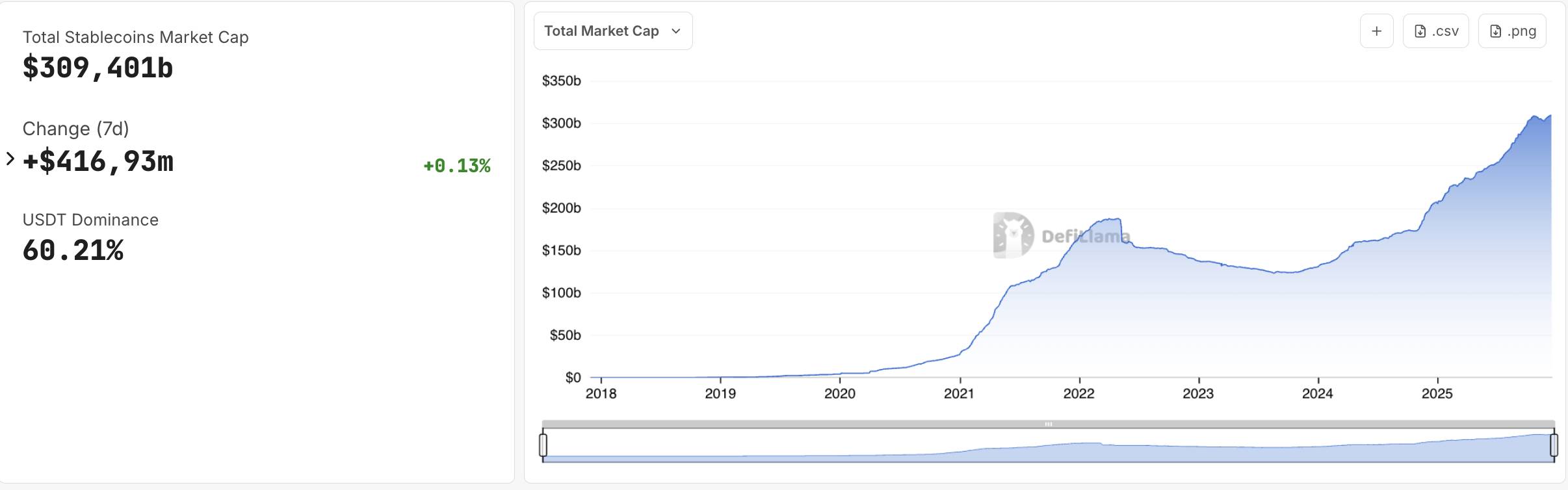Image resolution: width=1568 pixels, height=490 pixels.
Task: Click the 60.21% USDT Dominance value
Action: pyautogui.click(x=73, y=251)
